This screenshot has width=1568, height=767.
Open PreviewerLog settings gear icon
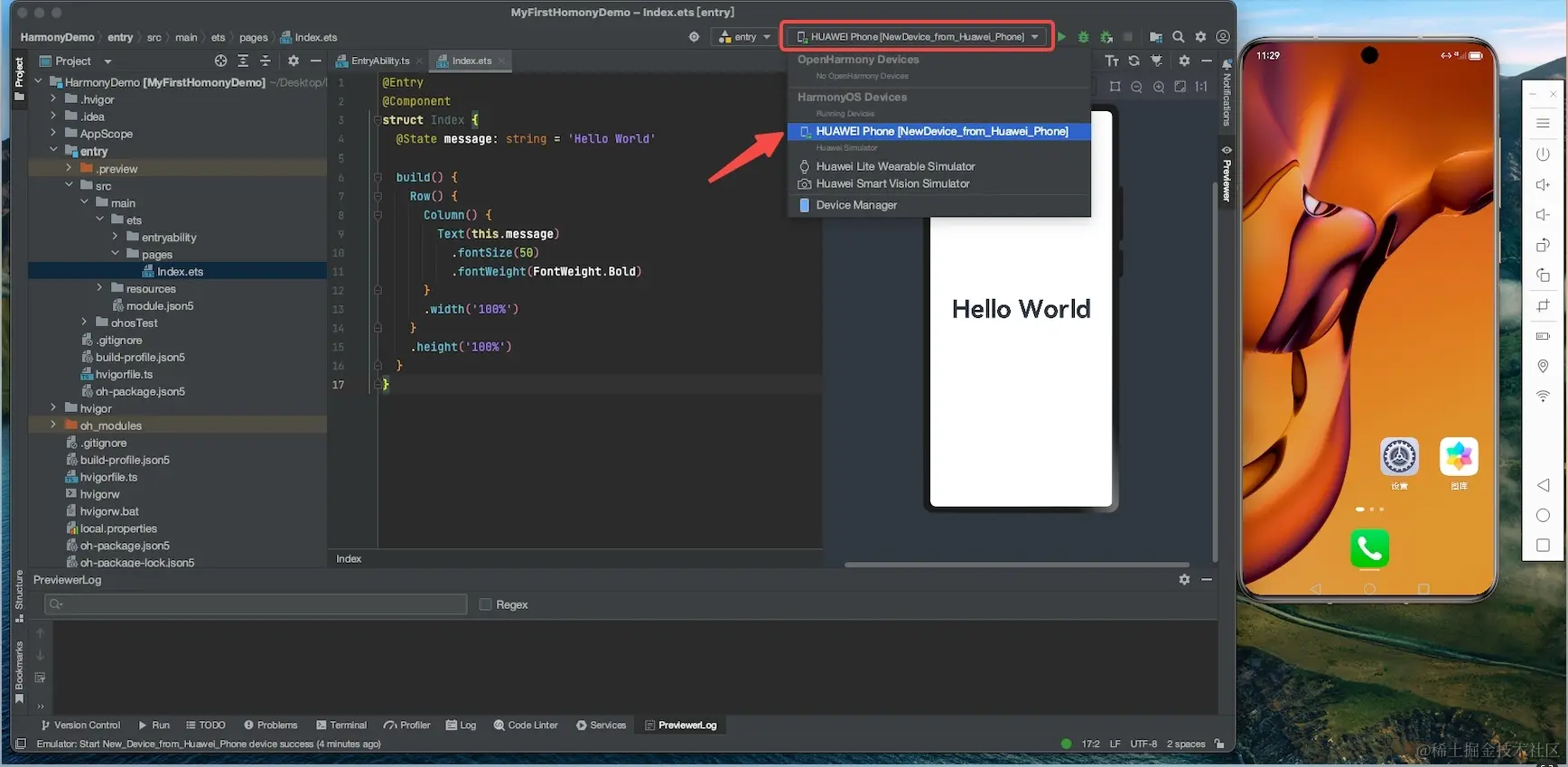click(1184, 580)
